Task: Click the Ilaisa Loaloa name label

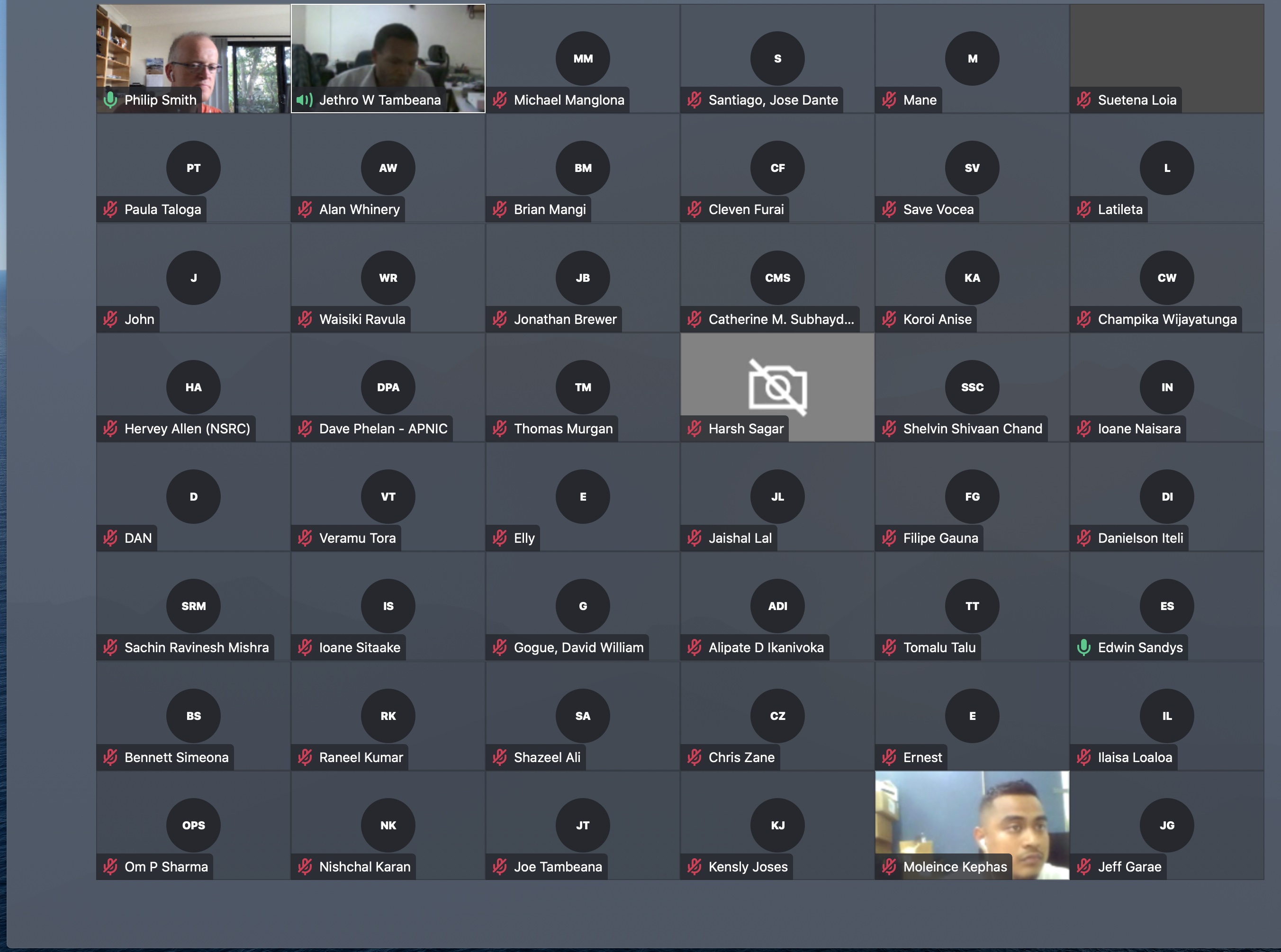Action: point(1135,757)
